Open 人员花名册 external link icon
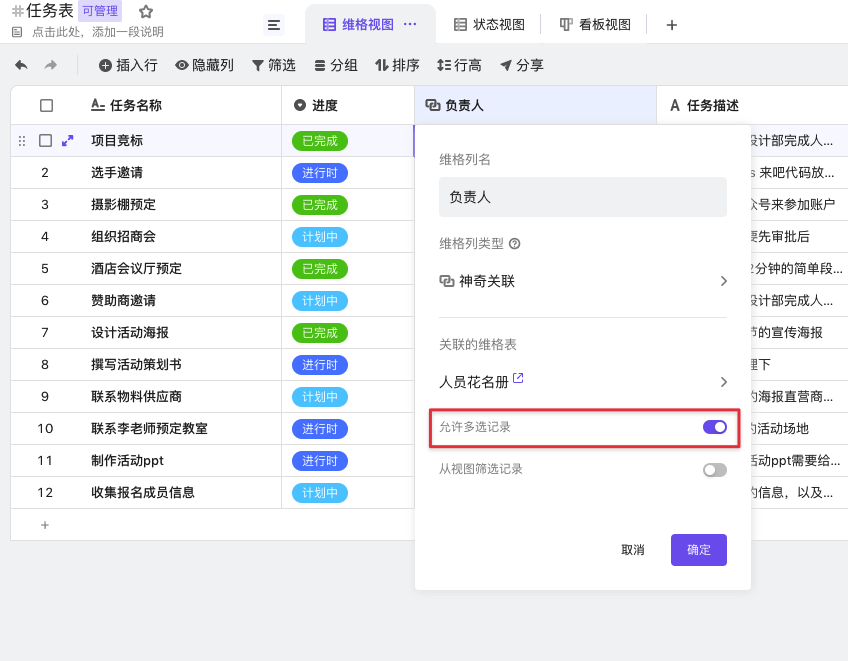This screenshot has width=848, height=661. [x=518, y=379]
